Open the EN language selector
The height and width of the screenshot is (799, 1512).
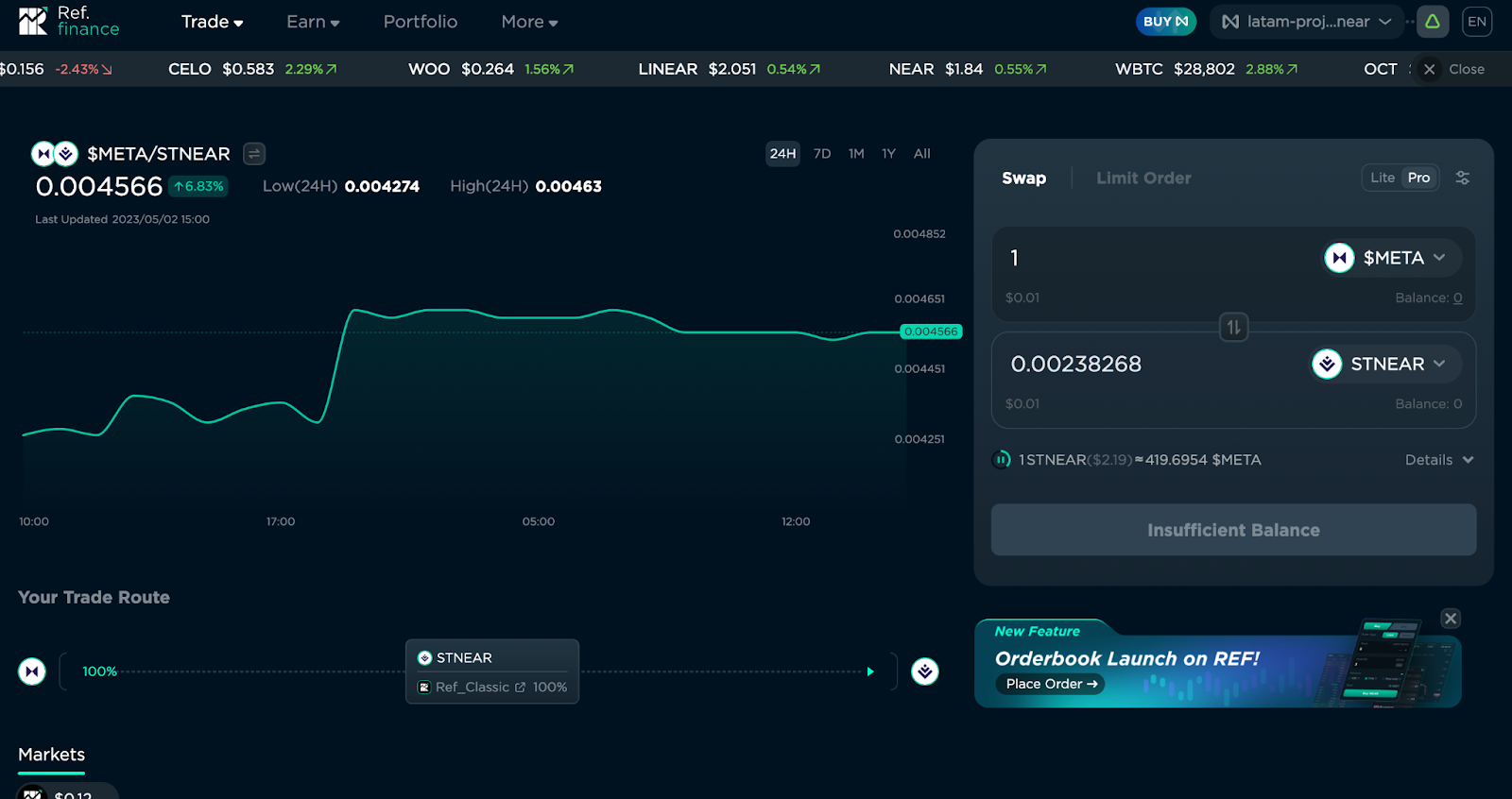[x=1477, y=22]
